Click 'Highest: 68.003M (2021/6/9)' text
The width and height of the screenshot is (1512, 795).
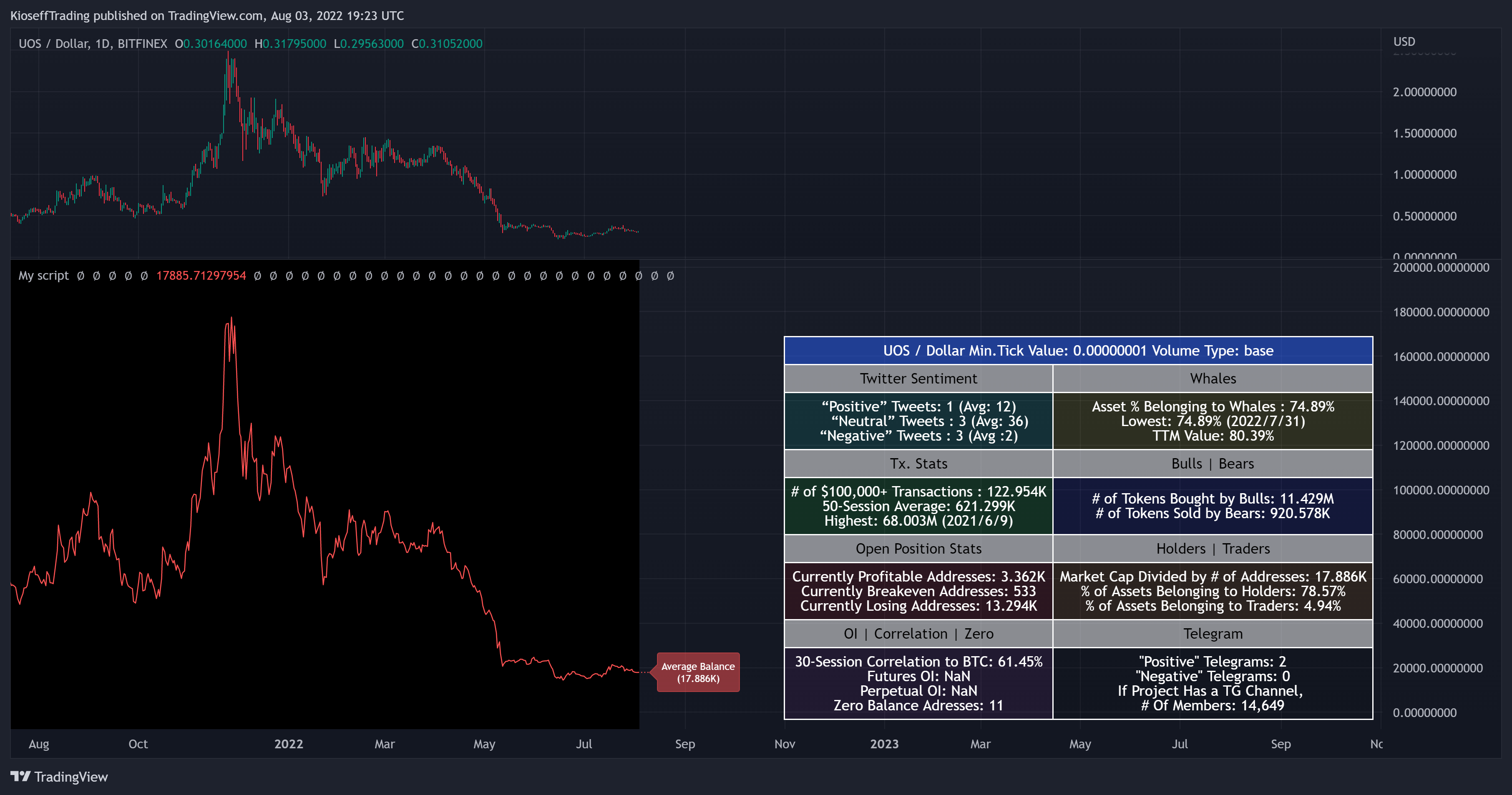click(918, 521)
